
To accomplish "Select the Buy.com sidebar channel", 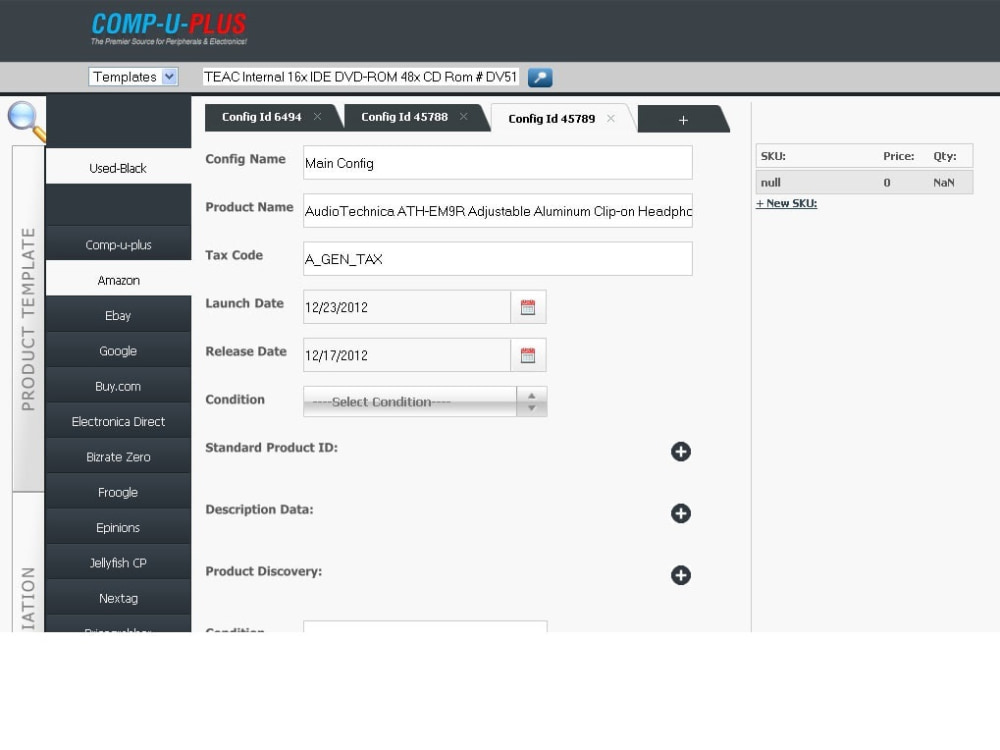I will coord(118,386).
